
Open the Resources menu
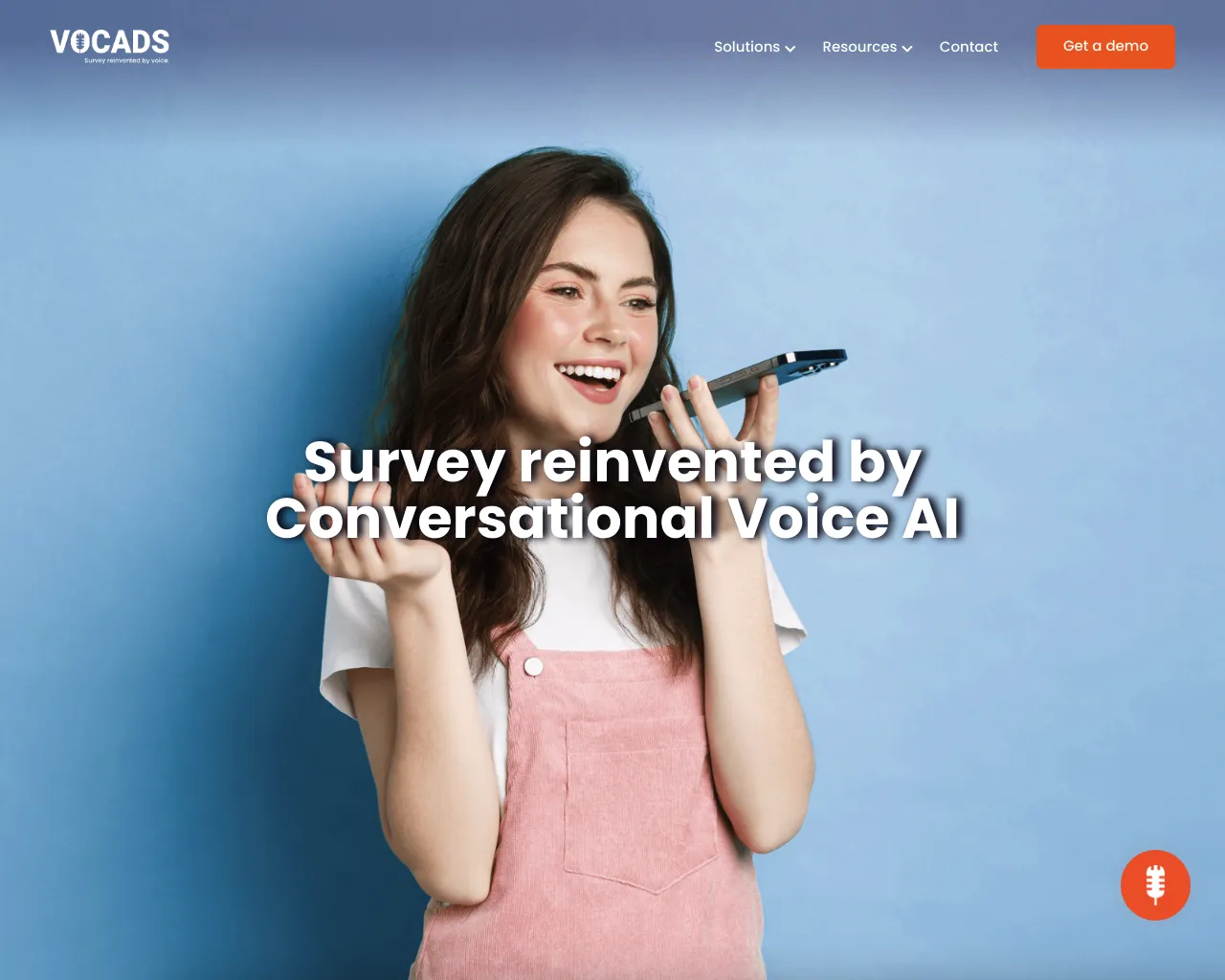(867, 47)
